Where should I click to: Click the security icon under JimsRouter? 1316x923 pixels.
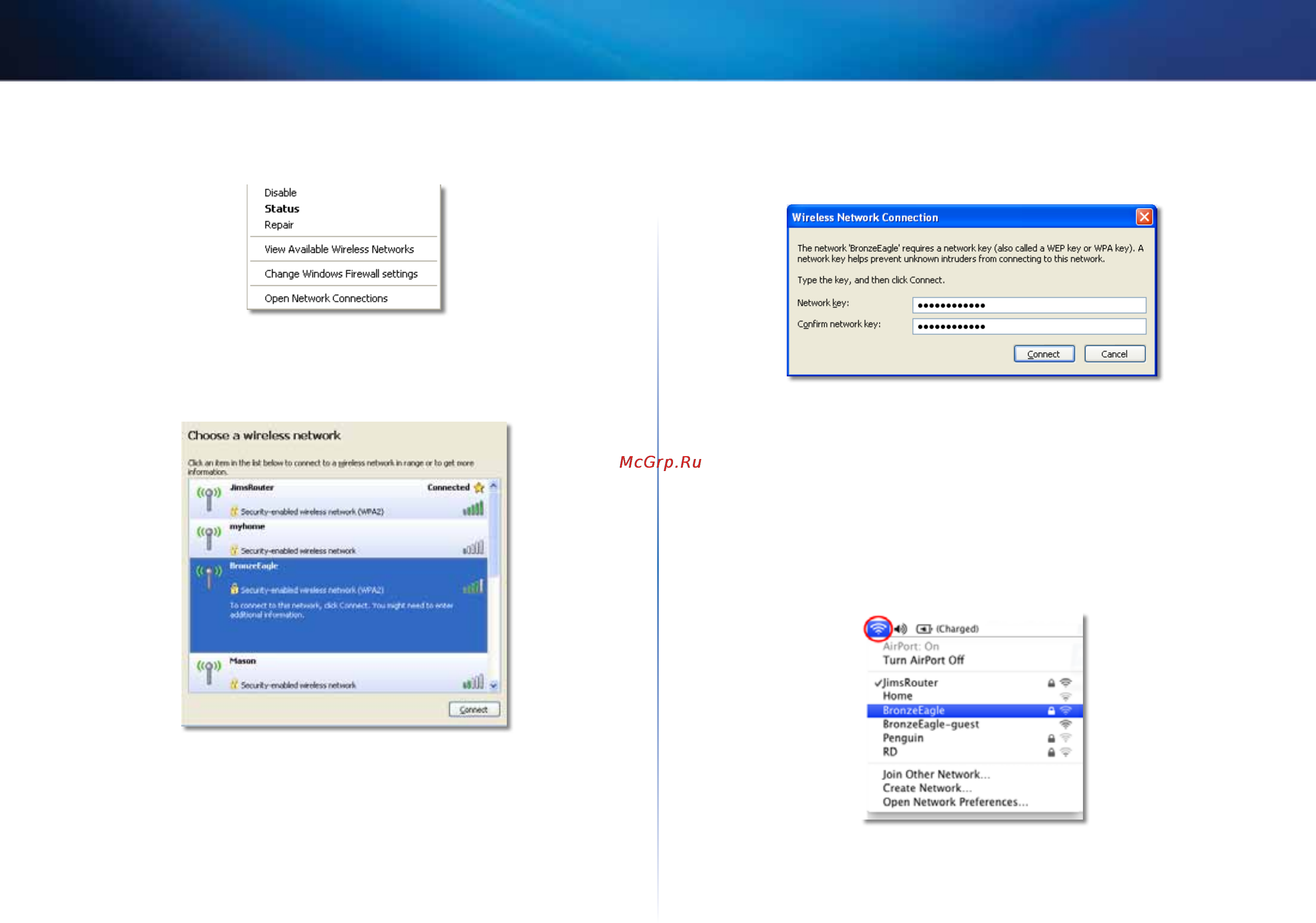pyautogui.click(x=234, y=511)
